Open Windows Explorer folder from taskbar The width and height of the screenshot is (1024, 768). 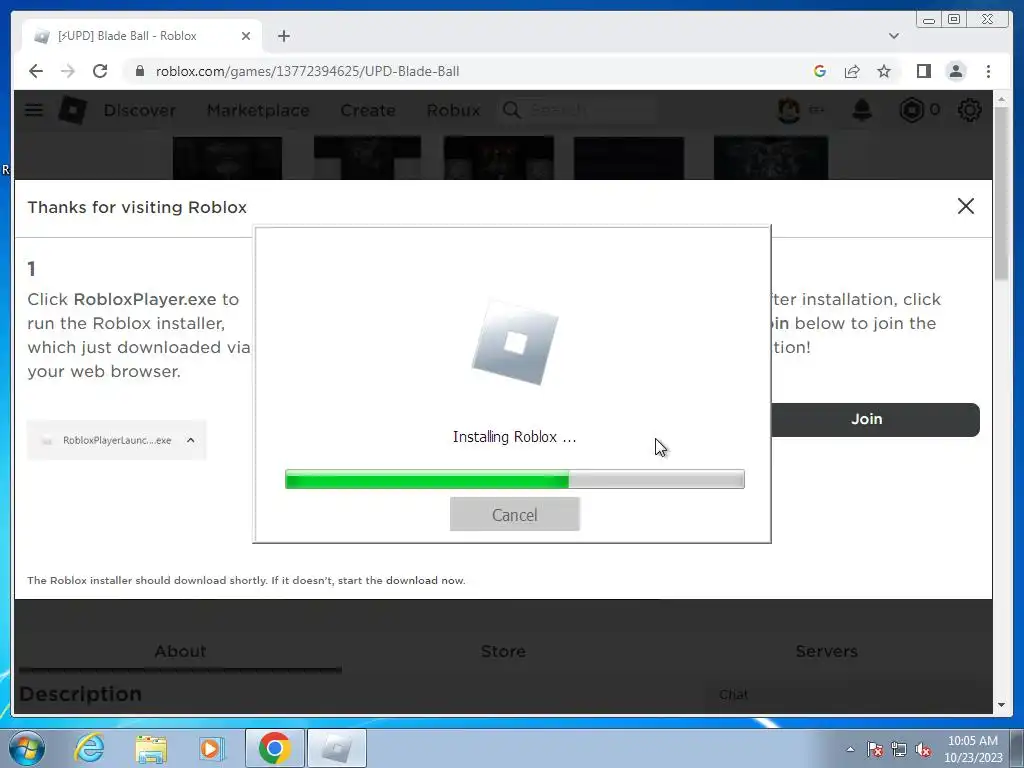[x=151, y=748]
